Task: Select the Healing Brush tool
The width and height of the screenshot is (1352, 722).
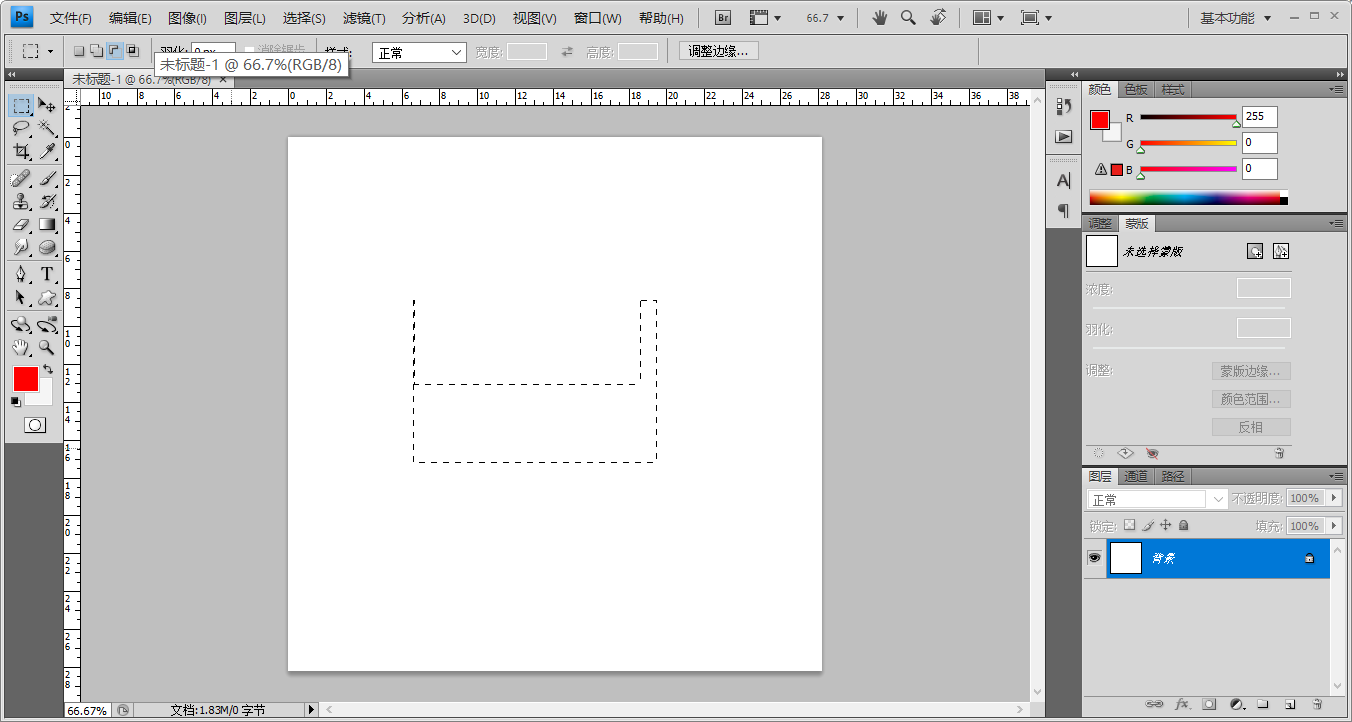Action: click(x=21, y=178)
